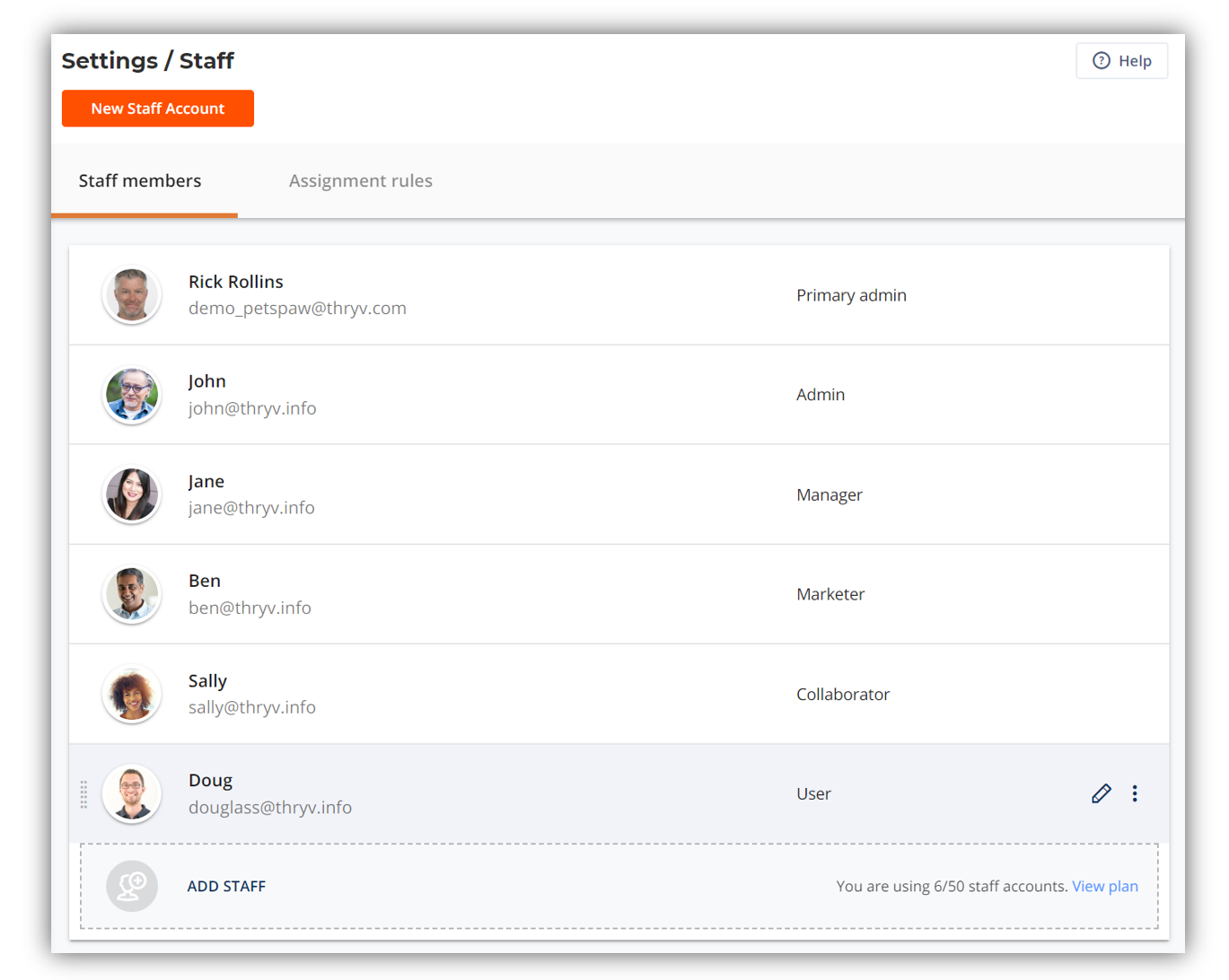
Task: Click the drag handle on Doug's row
Action: 83,794
